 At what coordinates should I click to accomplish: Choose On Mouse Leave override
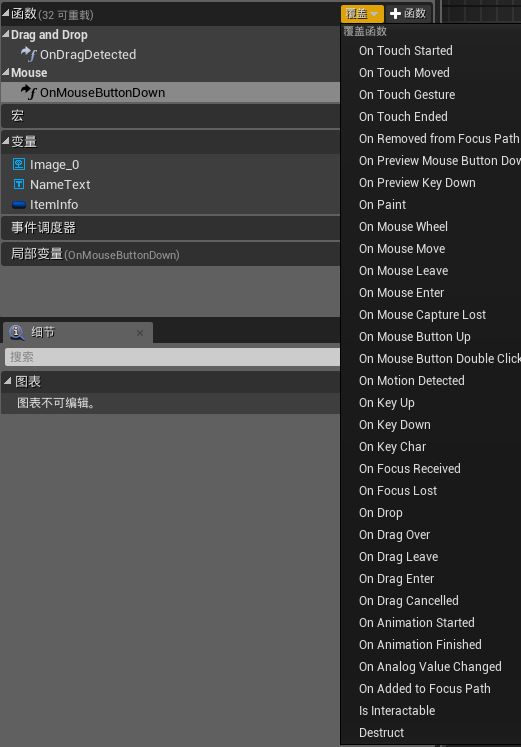(403, 271)
